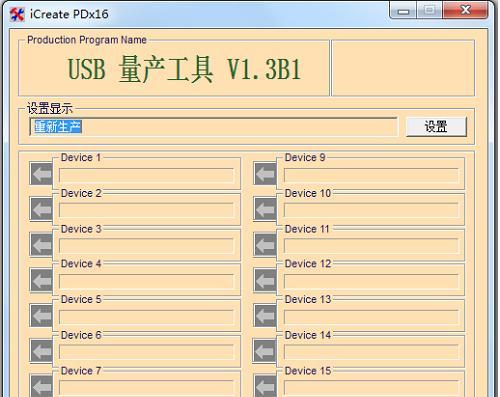Click the 设置显示 text field with 重新生产
The height and width of the screenshot is (397, 500).
[x=213, y=127]
